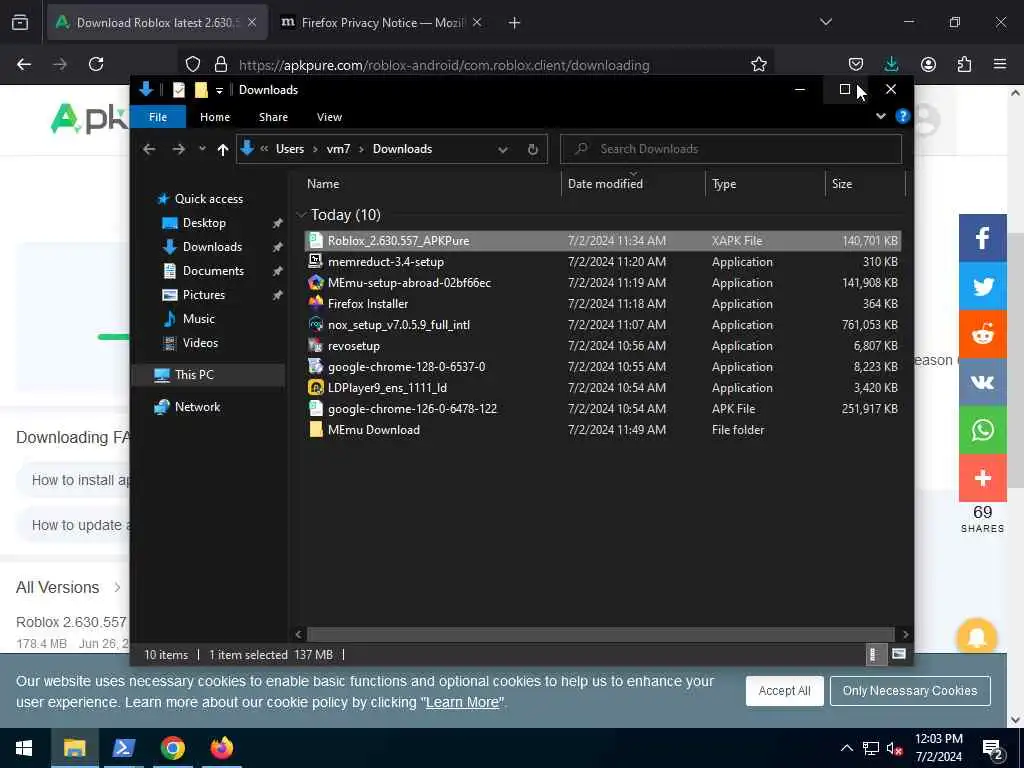Choose Only Necessary Cookies
Screen dimensions: 1024x768
pos(910,691)
